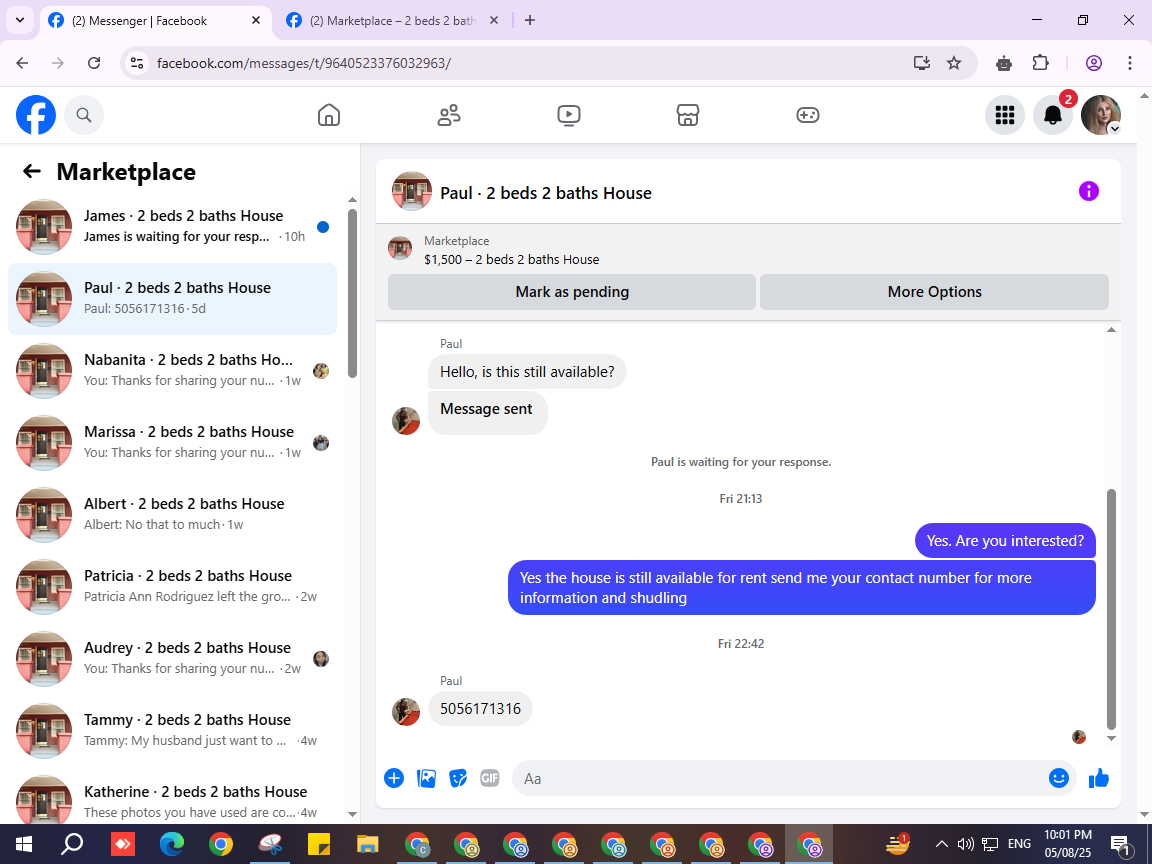
Task: Open the Video/Watch icon
Action: coord(569,115)
